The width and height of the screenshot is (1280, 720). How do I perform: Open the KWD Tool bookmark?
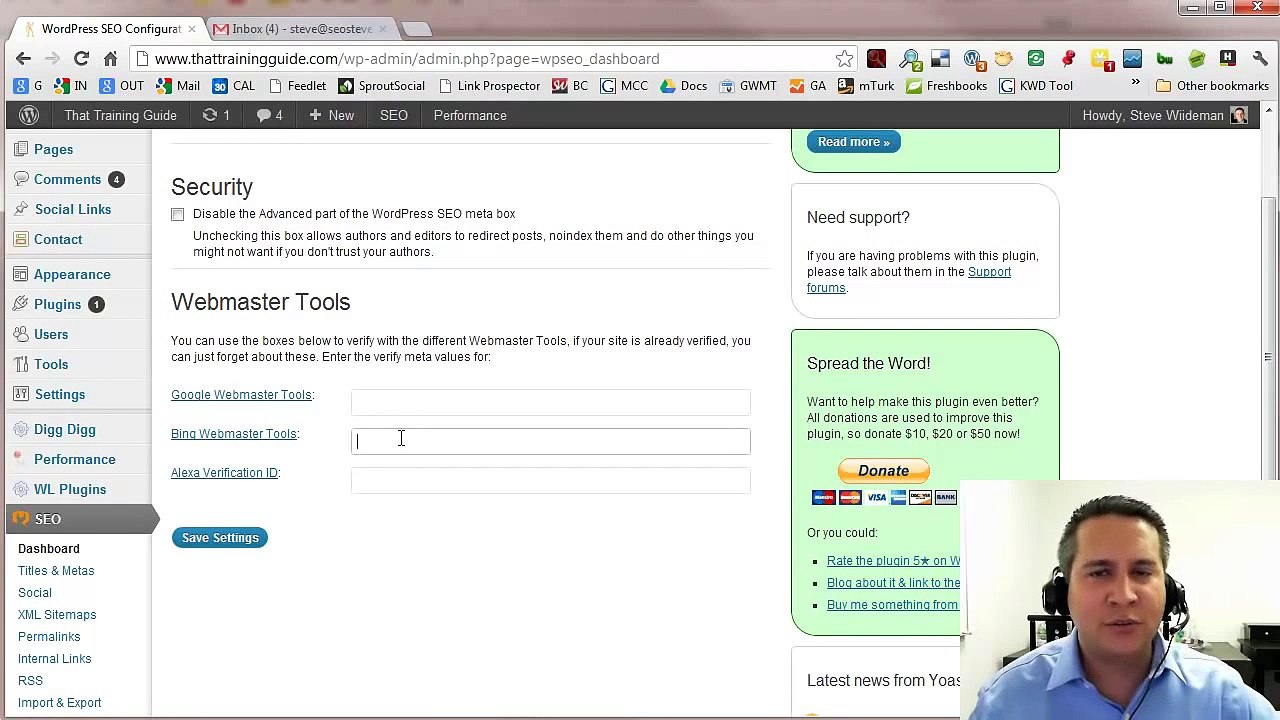coord(1036,86)
